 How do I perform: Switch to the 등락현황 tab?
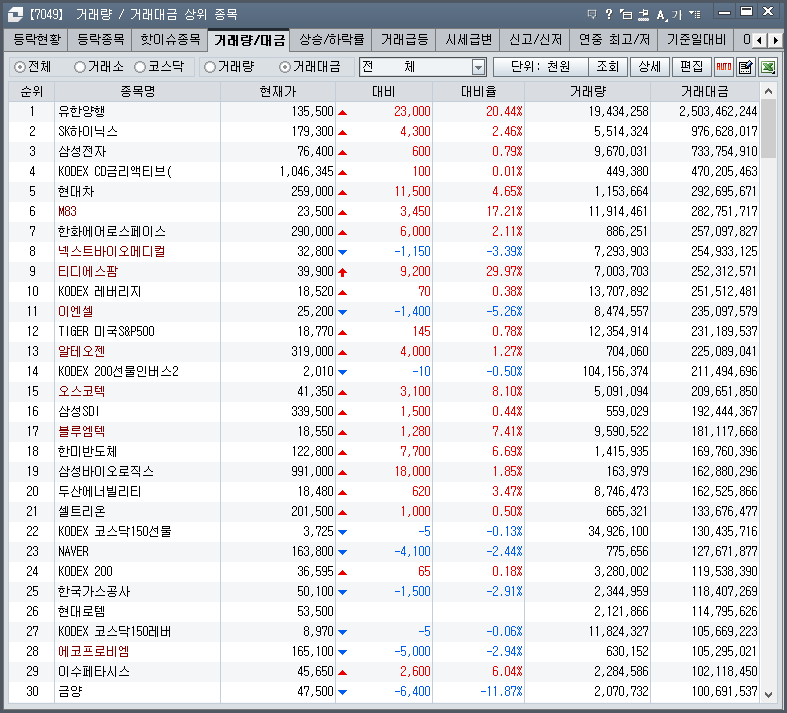36,40
